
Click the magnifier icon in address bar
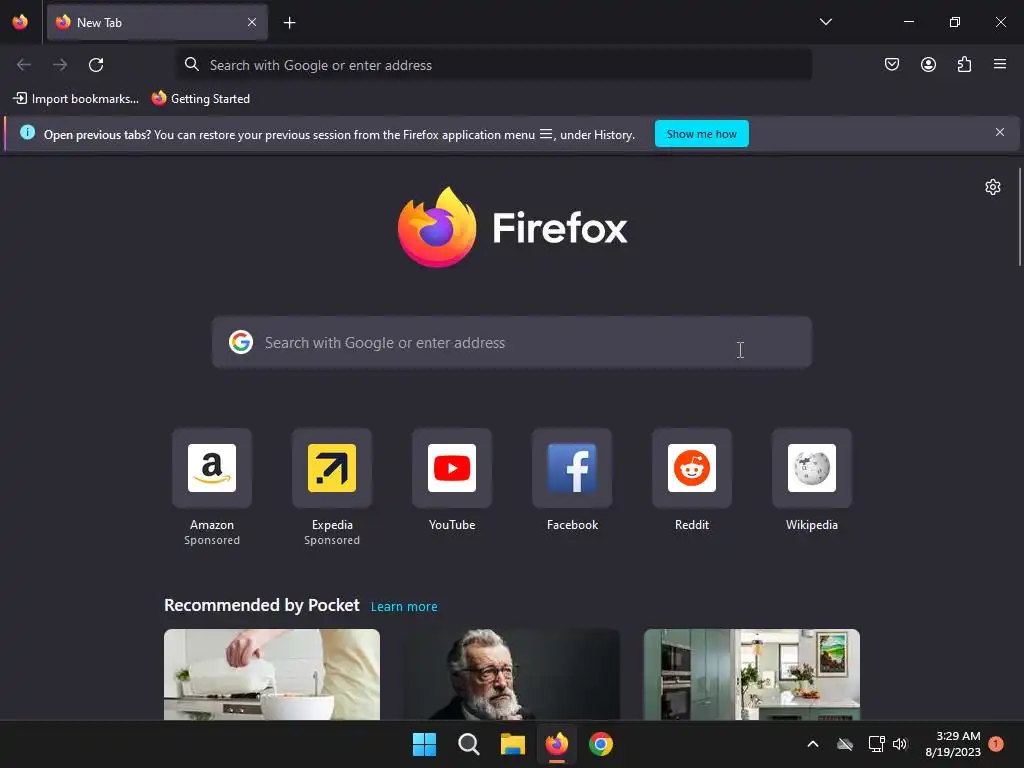point(191,64)
